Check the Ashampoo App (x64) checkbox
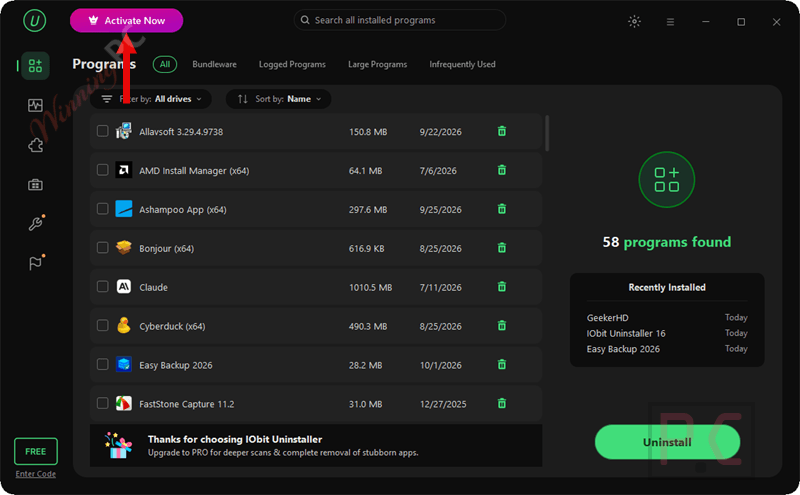The width and height of the screenshot is (800, 495). point(103,209)
